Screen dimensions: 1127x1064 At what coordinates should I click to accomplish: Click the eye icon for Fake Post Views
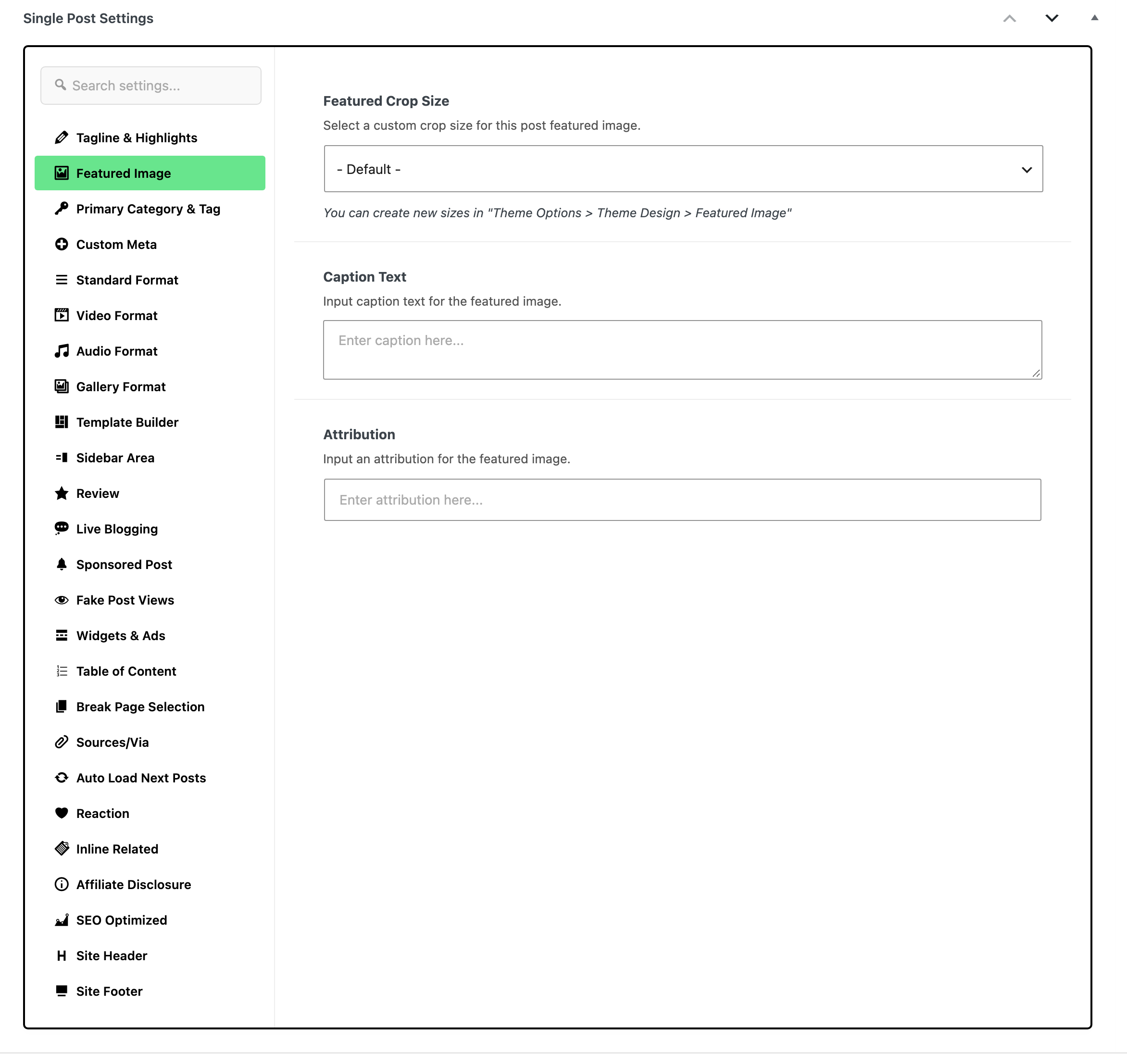pos(61,600)
